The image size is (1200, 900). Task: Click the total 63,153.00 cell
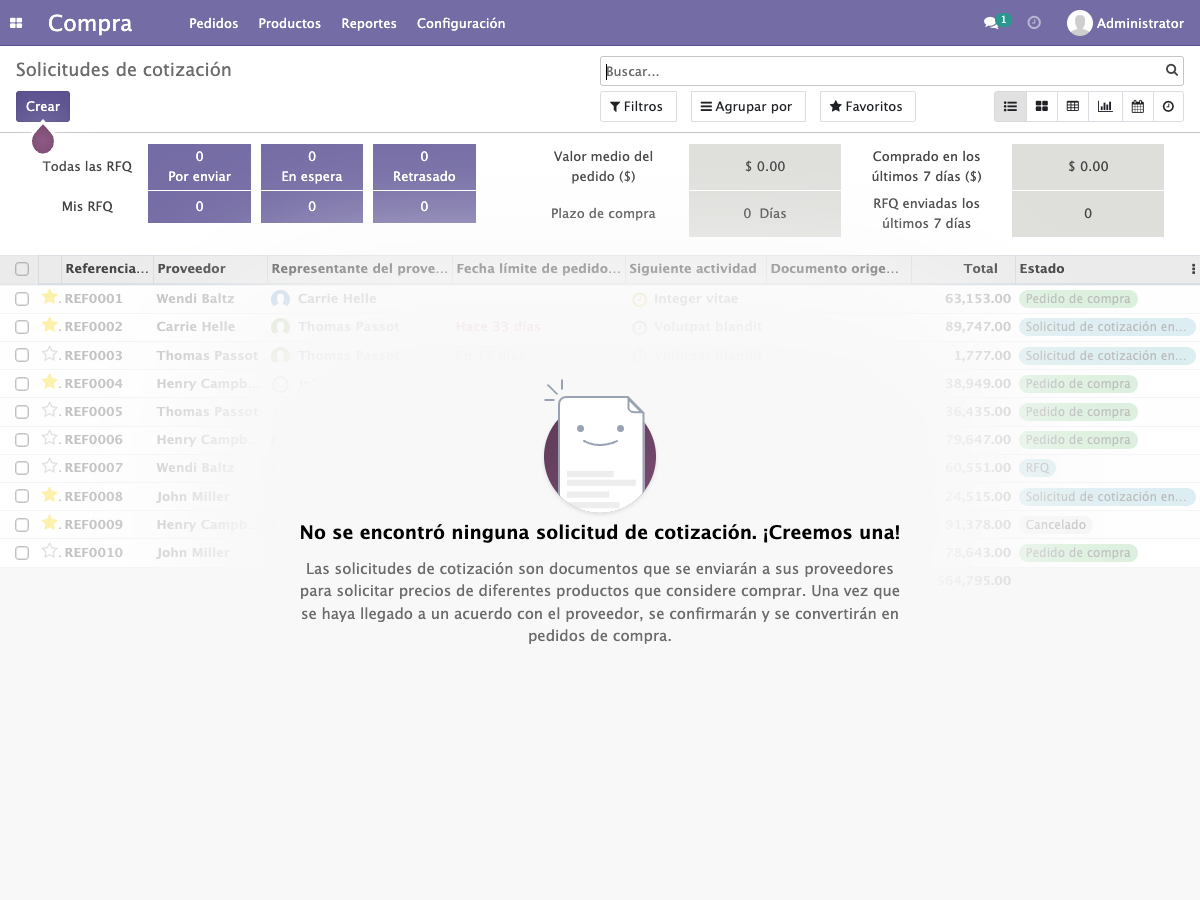978,299
